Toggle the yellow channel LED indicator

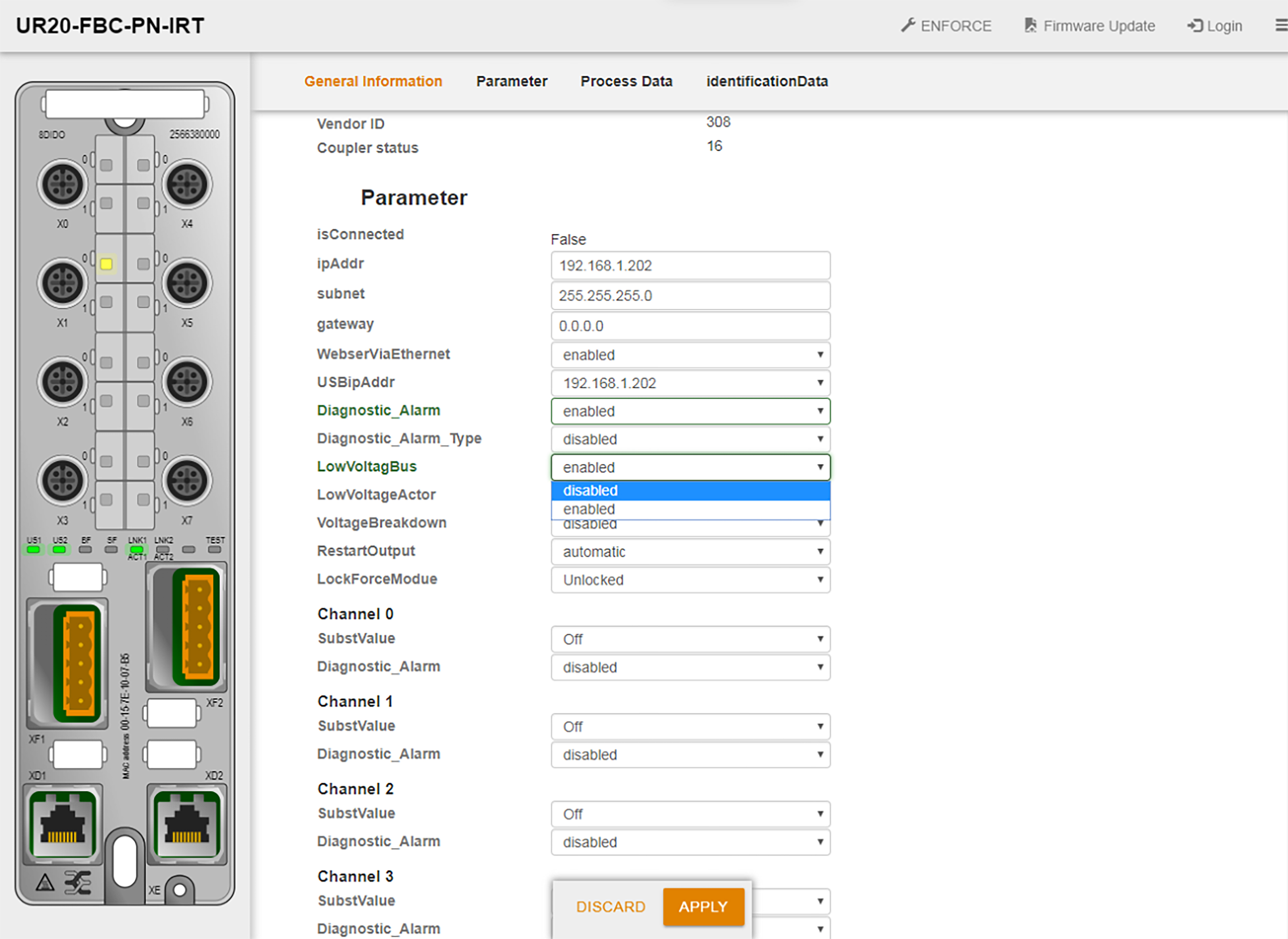106,264
